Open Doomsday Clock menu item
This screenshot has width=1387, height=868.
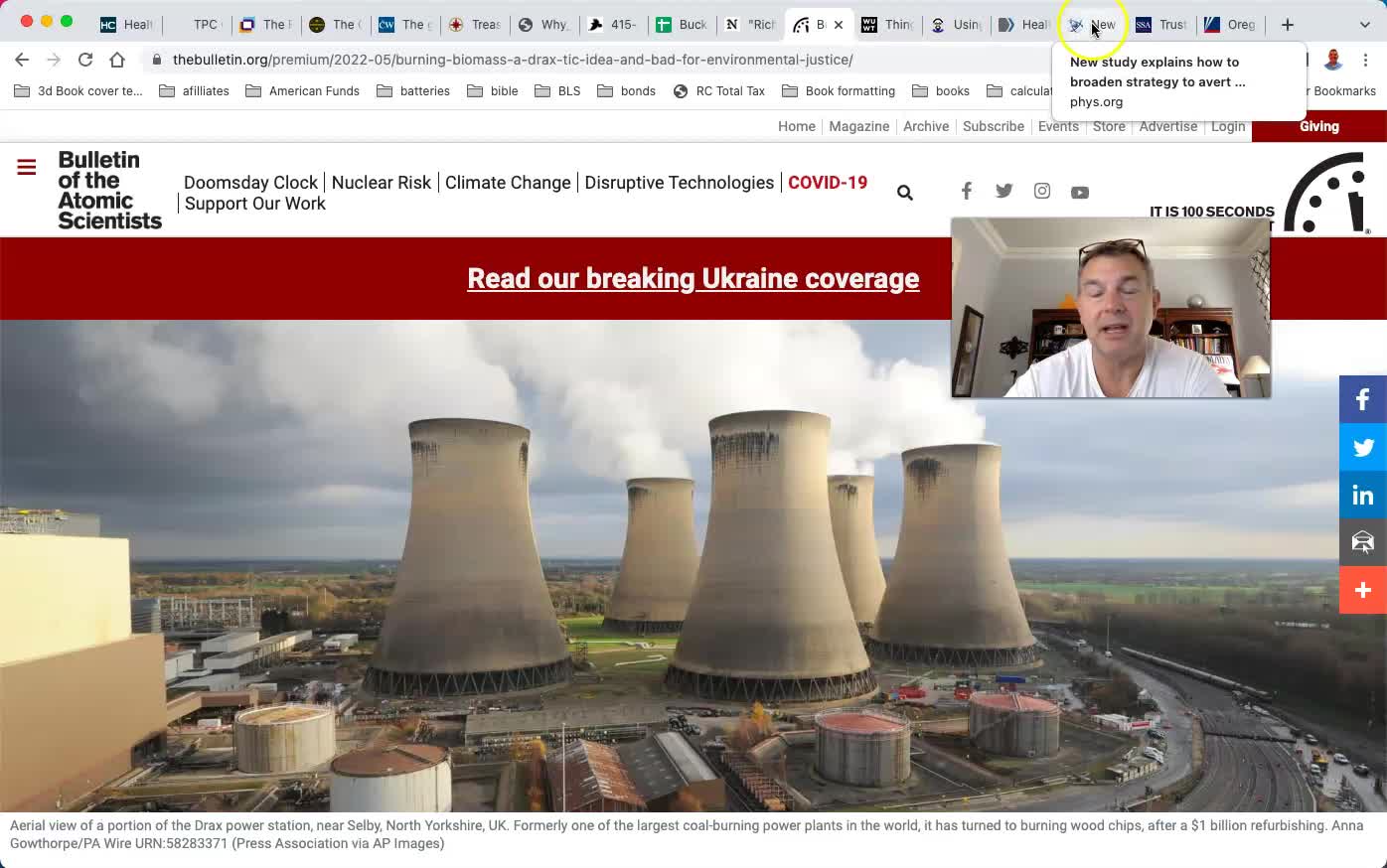250,183
